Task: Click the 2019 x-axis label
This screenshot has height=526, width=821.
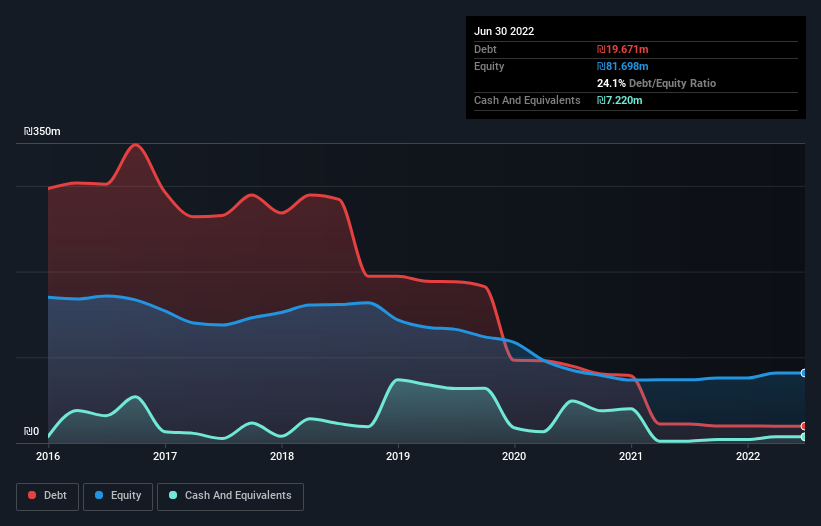Action: 398,456
